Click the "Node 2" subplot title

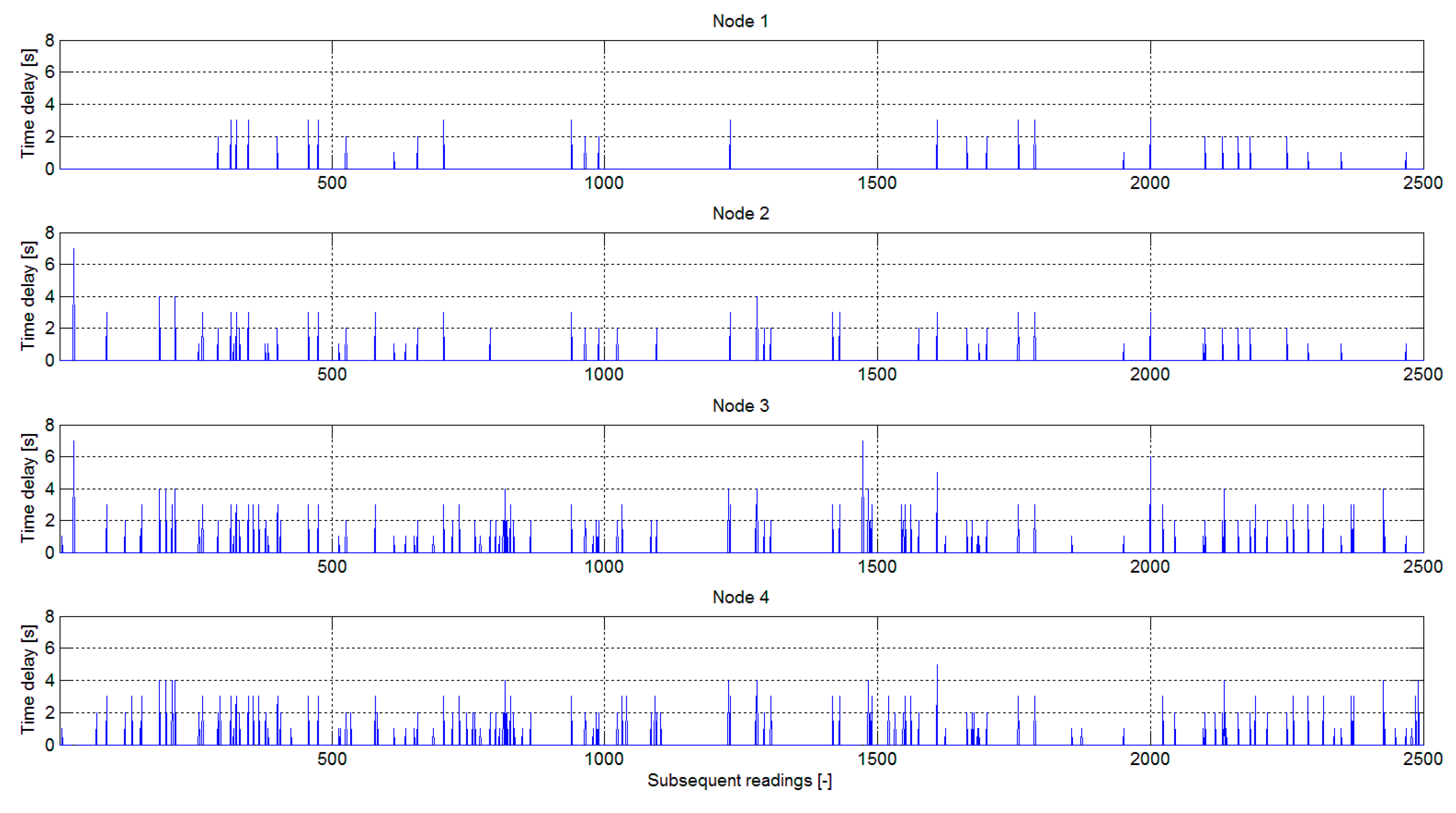[x=741, y=213]
